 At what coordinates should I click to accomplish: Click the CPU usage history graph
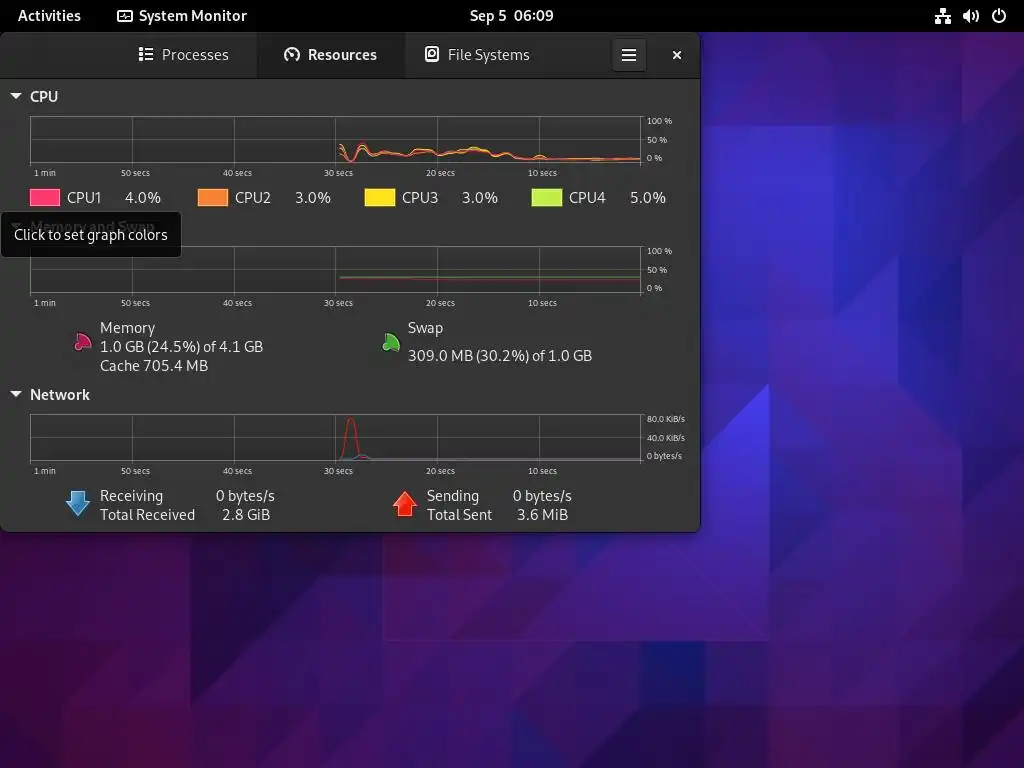pos(336,140)
